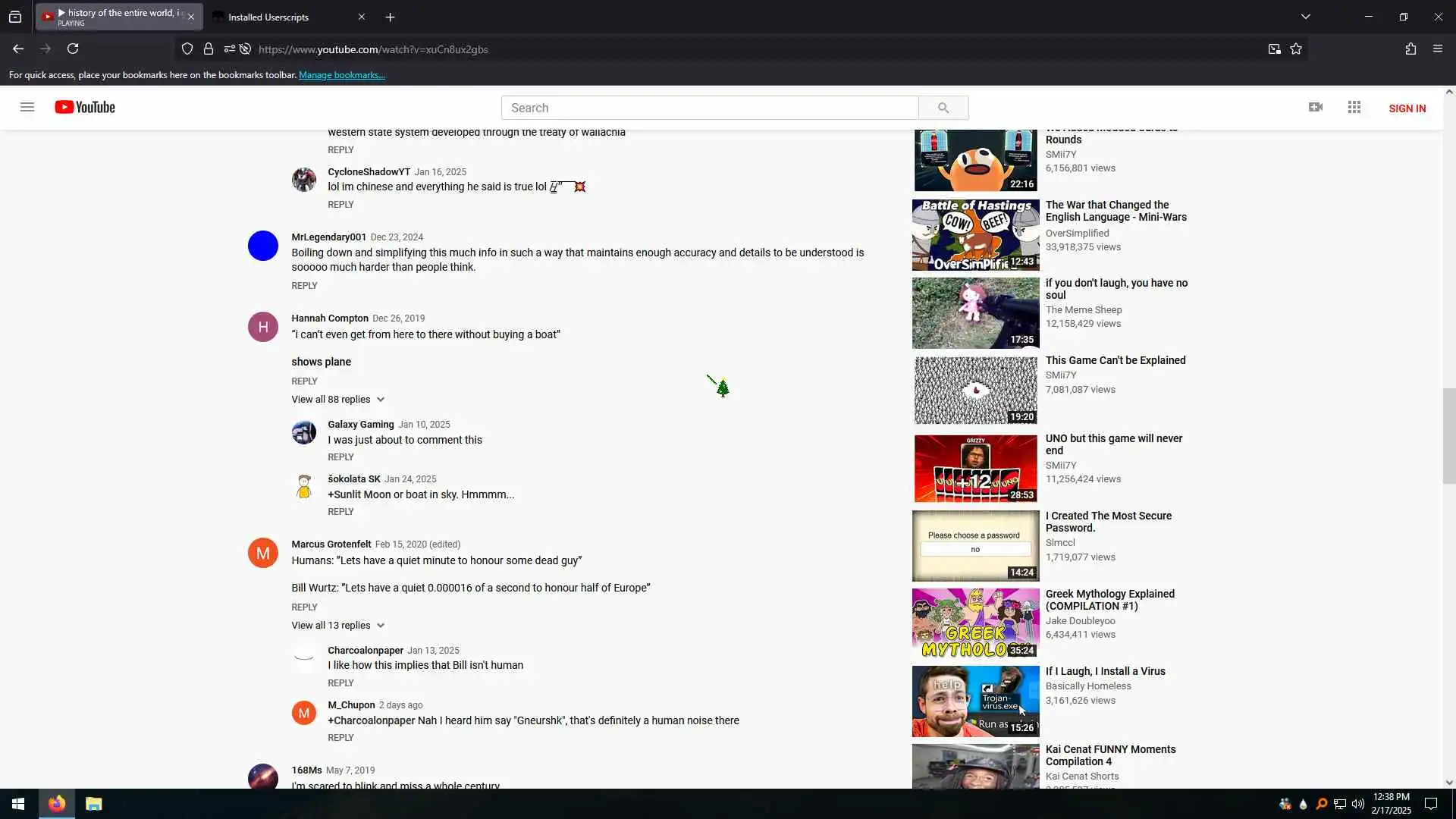The width and height of the screenshot is (1456, 819).
Task: Bookmark this page with star icon
Action: pyautogui.click(x=1296, y=49)
